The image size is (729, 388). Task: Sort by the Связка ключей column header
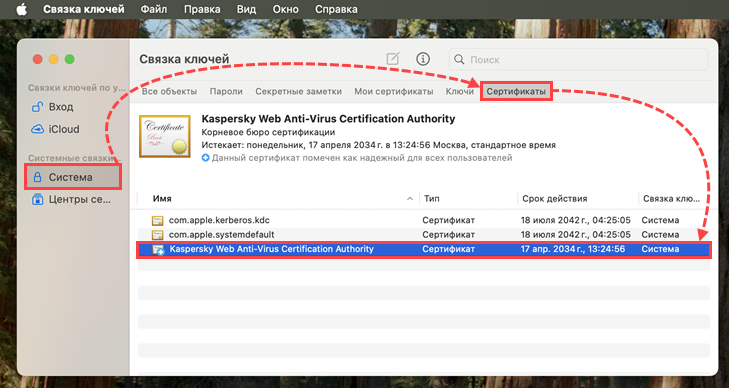pos(671,198)
